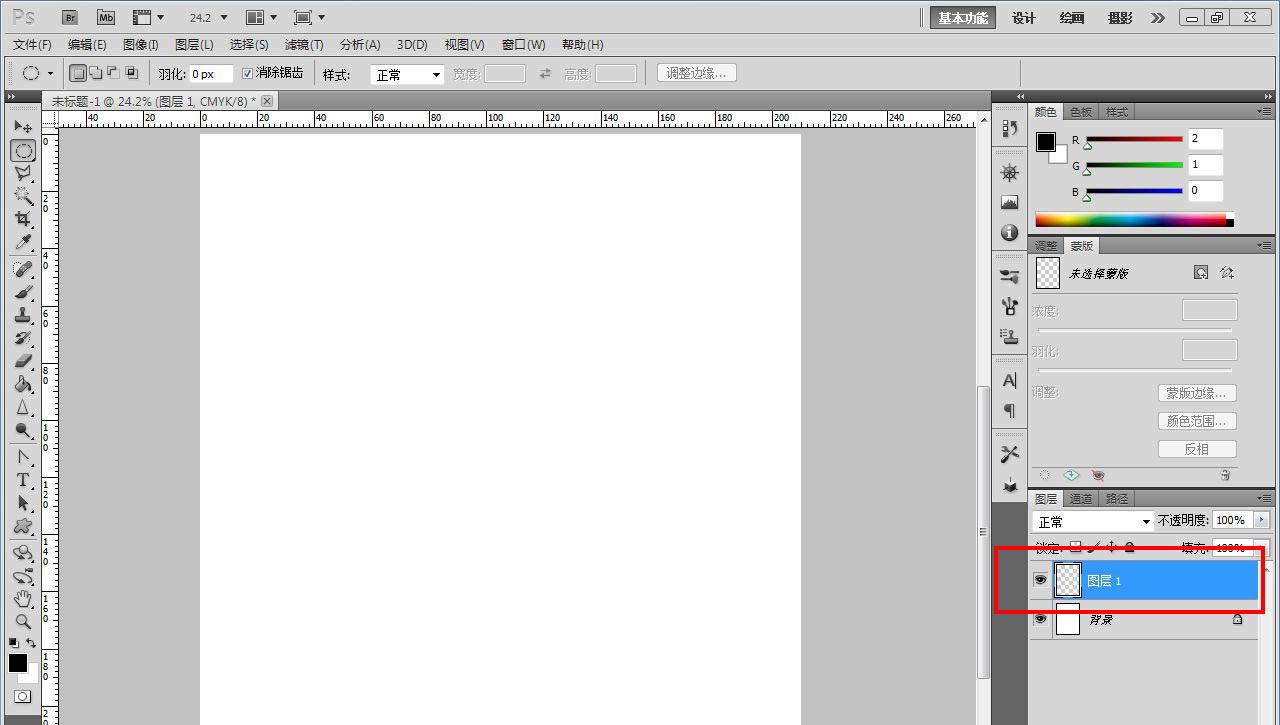1280x725 pixels.
Task: Select the Type tool
Action: pos(23,480)
